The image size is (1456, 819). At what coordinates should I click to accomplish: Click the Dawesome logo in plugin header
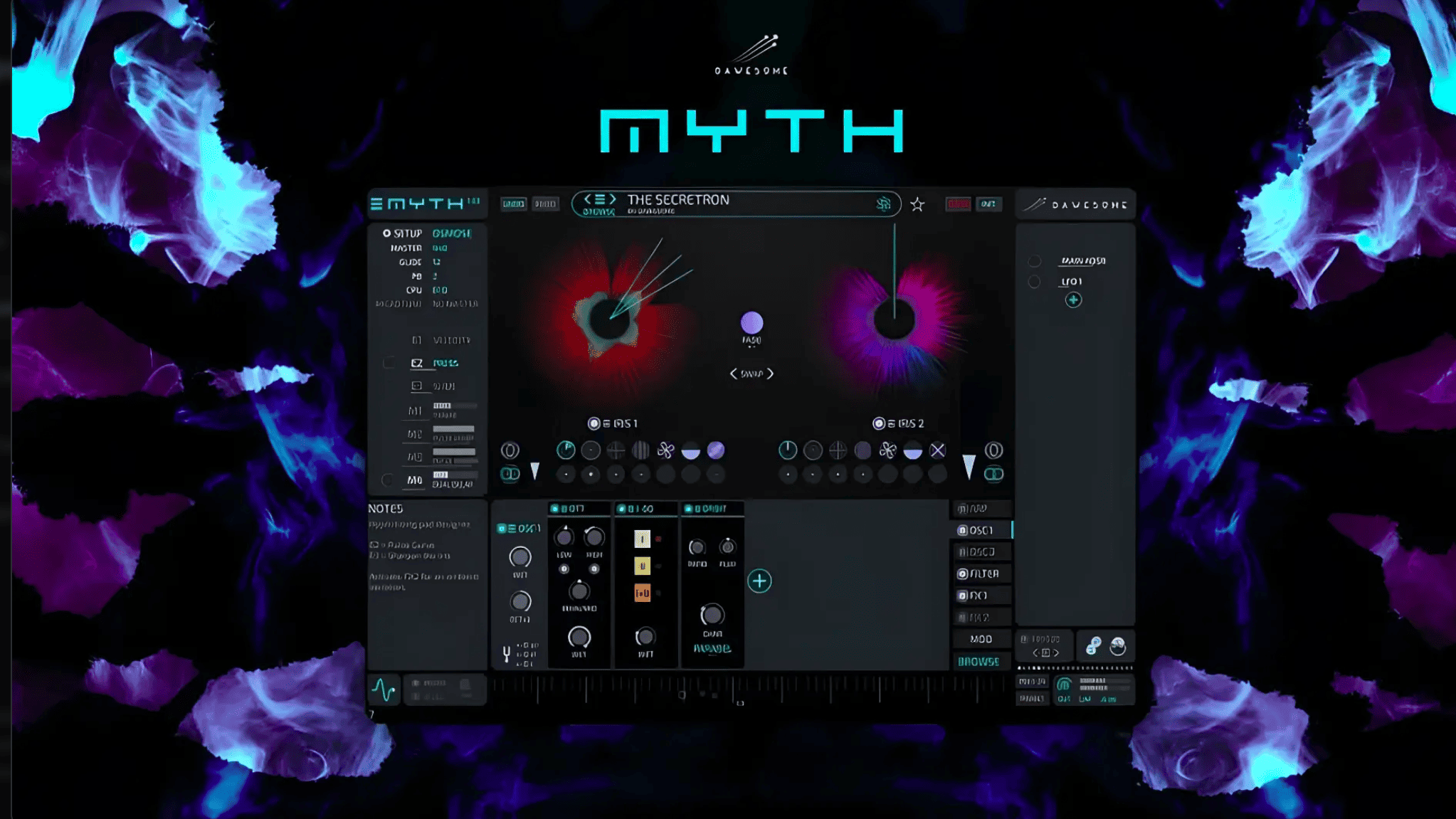[x=1075, y=204]
